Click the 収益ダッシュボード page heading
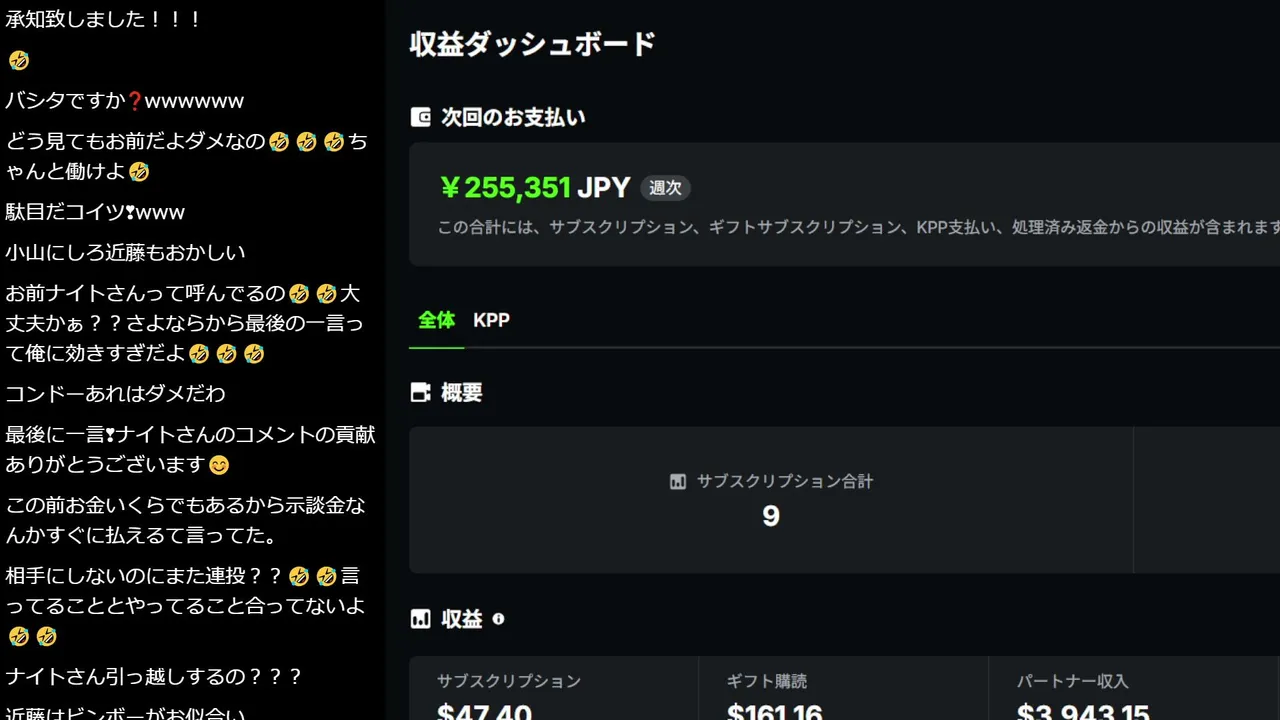 [x=532, y=44]
